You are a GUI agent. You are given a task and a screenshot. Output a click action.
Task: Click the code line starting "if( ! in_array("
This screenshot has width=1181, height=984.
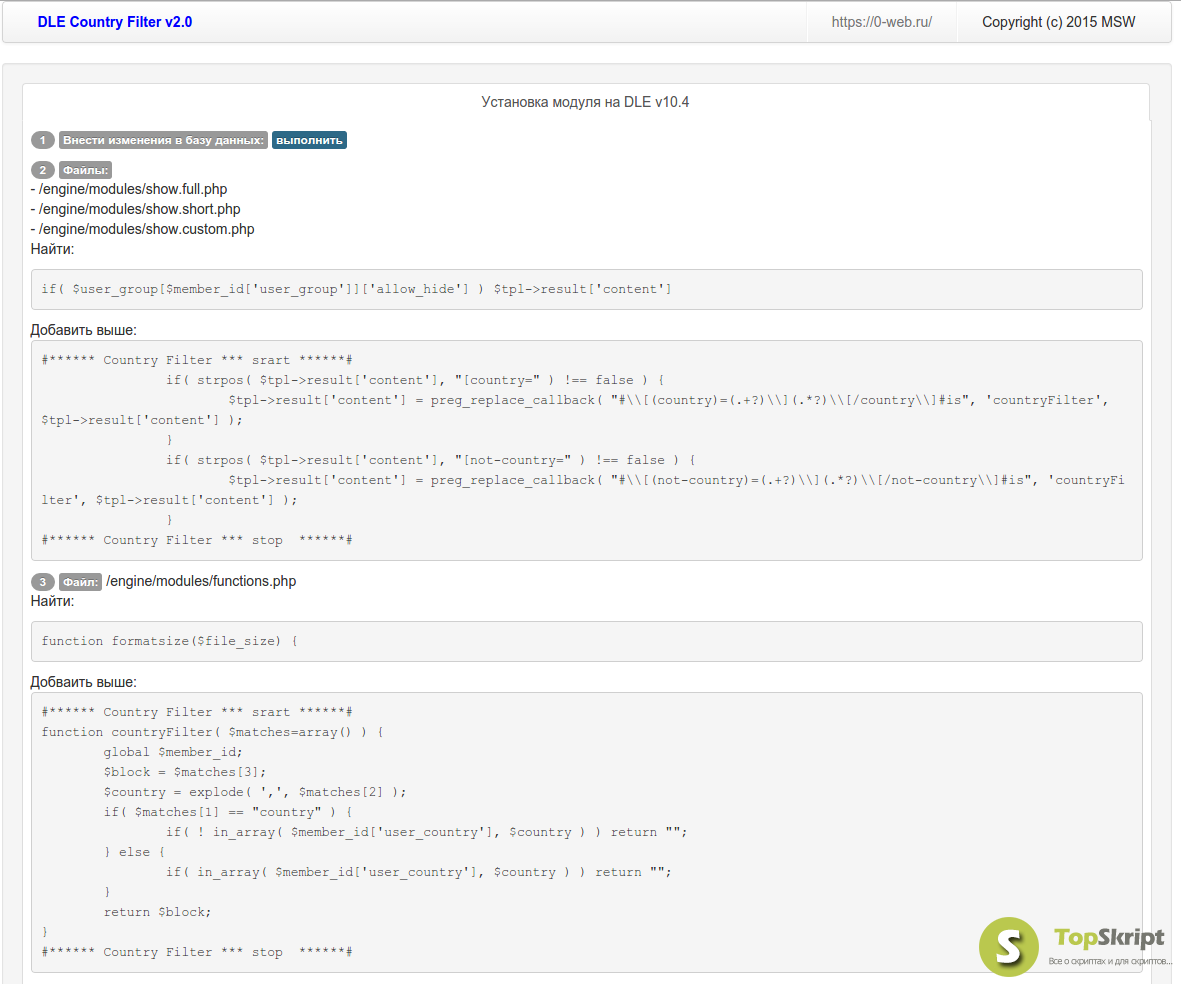click(427, 832)
